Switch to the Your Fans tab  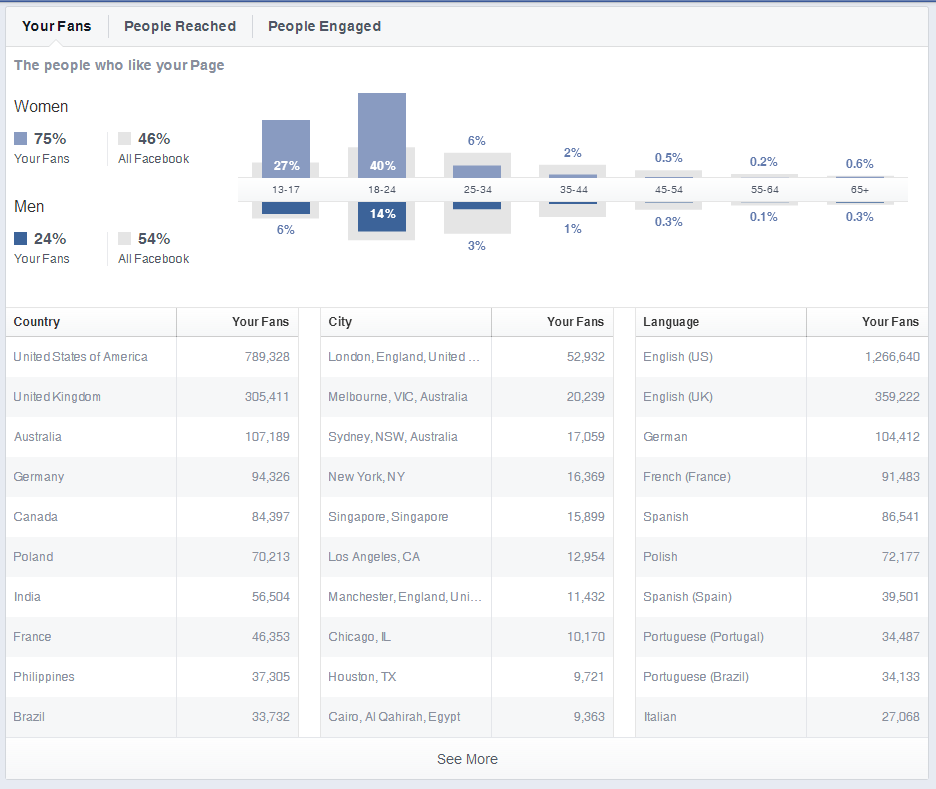(x=57, y=26)
